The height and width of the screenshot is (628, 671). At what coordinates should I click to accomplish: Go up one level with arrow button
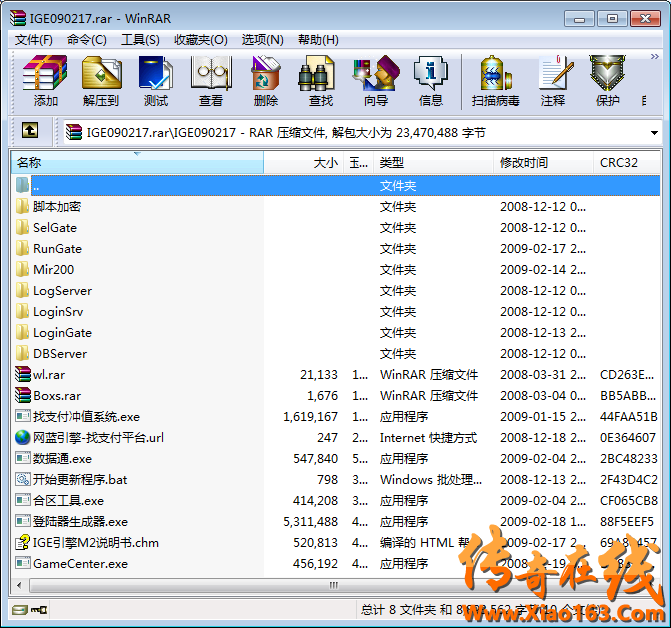30,130
